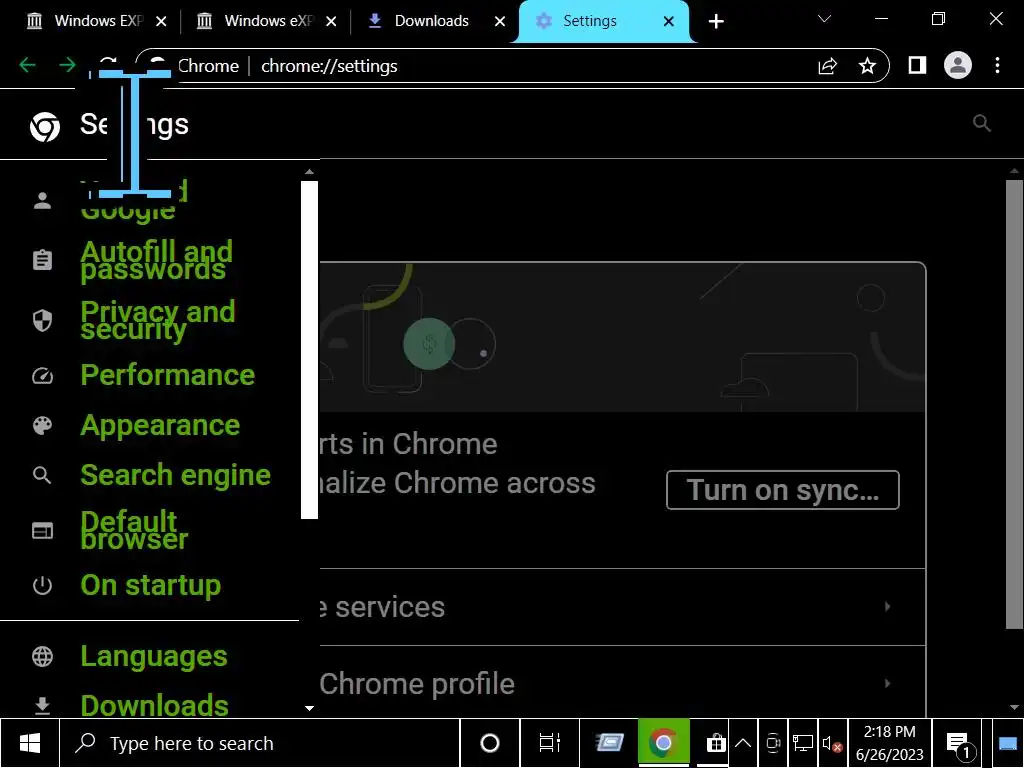
Task: Click the main page scrollbar thumb
Action: [x=1014, y=405]
